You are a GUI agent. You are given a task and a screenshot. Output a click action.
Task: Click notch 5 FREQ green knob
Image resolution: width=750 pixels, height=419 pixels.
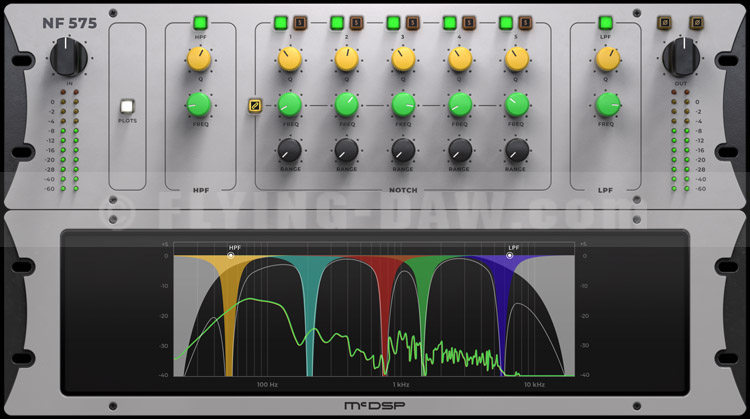[x=517, y=105]
